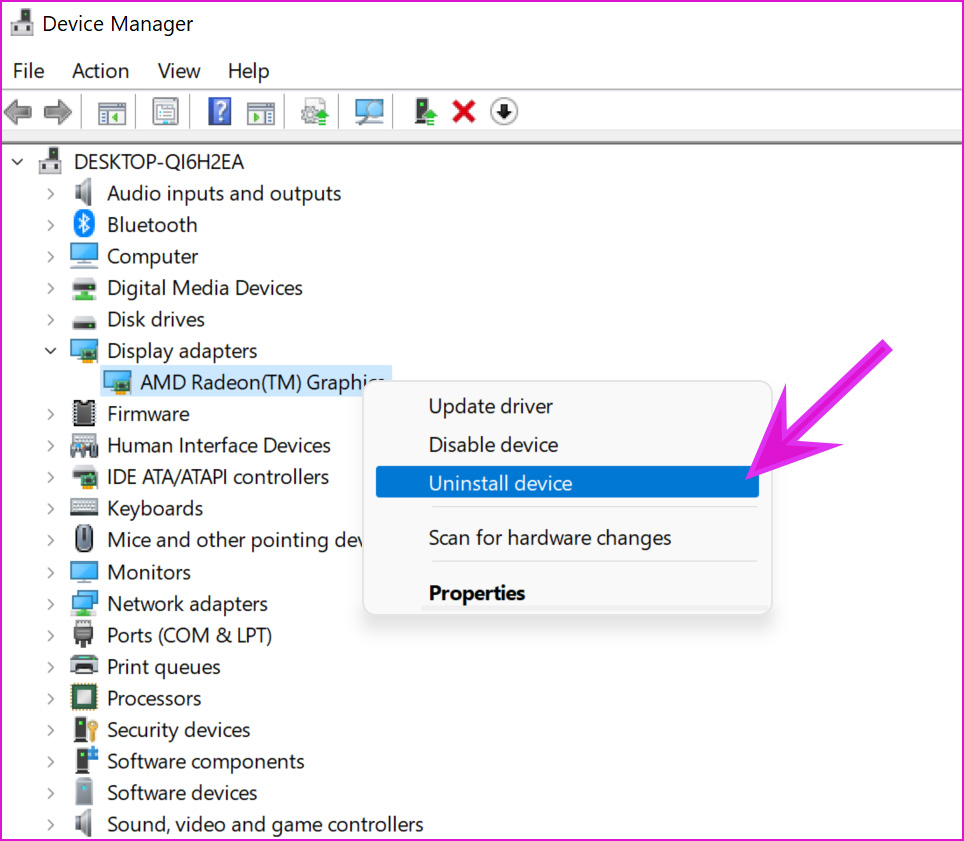The image size is (964, 841).
Task: Select the Computer category label
Action: click(x=152, y=256)
